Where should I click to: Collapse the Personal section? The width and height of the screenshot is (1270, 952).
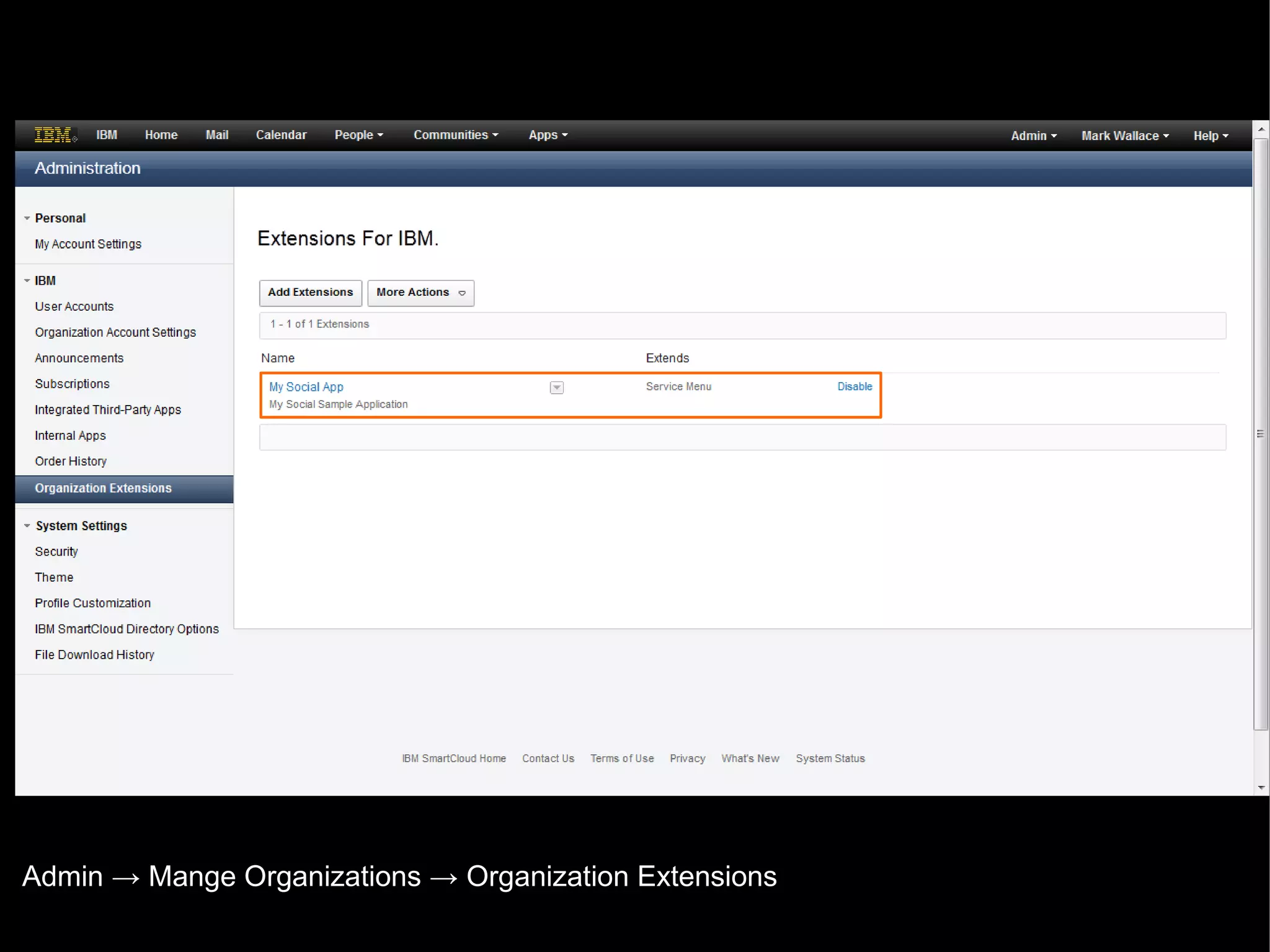[x=27, y=218]
